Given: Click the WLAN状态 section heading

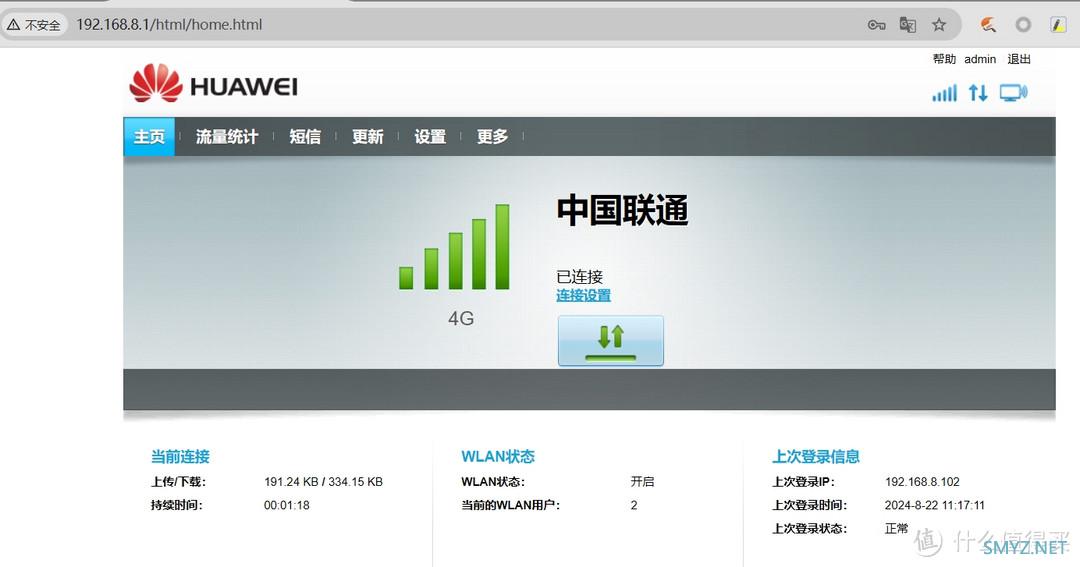Looking at the screenshot, I should [x=498, y=456].
